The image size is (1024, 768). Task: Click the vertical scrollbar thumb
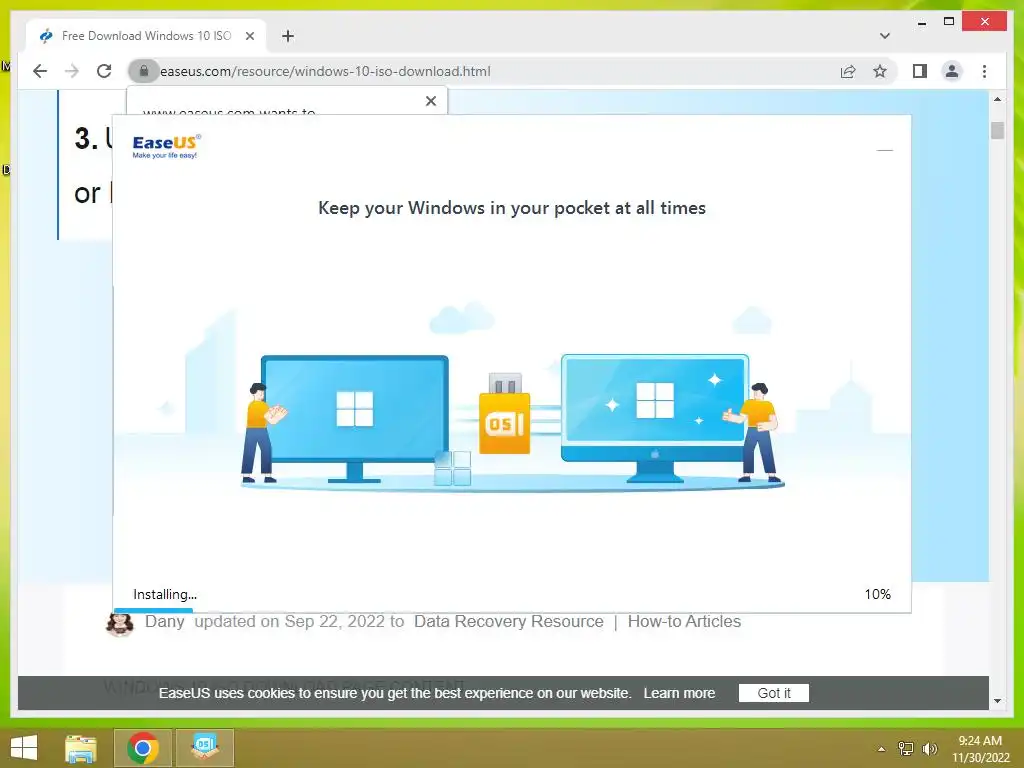pos(997,130)
